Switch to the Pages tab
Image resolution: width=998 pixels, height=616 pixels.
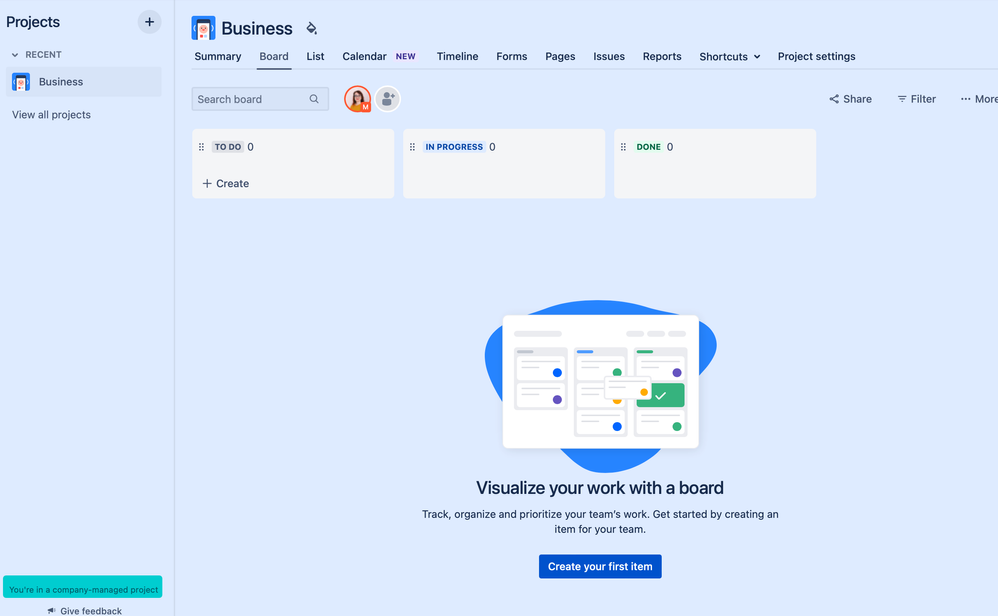[560, 57]
